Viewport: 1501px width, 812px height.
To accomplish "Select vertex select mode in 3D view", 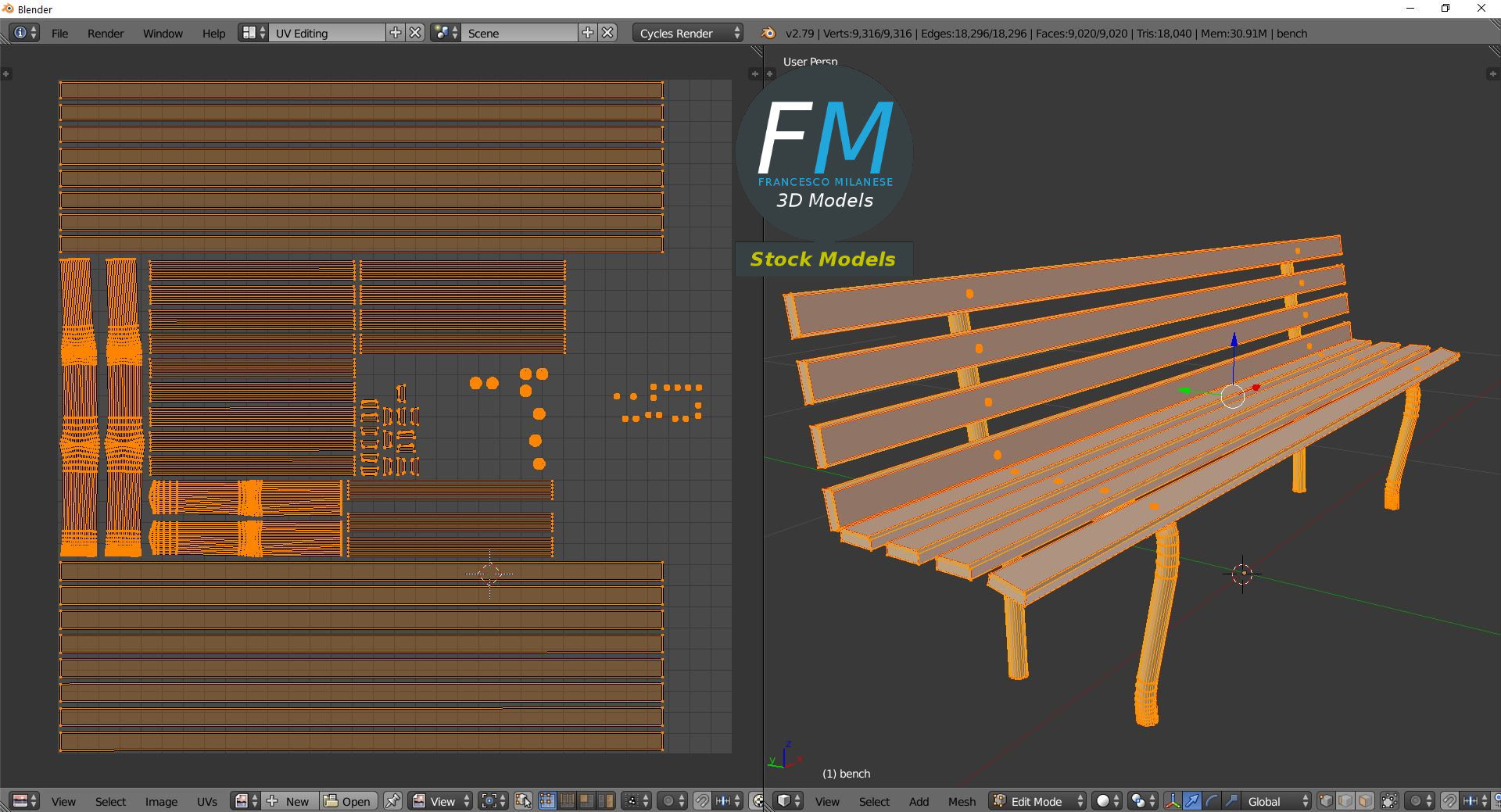I will (x=1326, y=802).
